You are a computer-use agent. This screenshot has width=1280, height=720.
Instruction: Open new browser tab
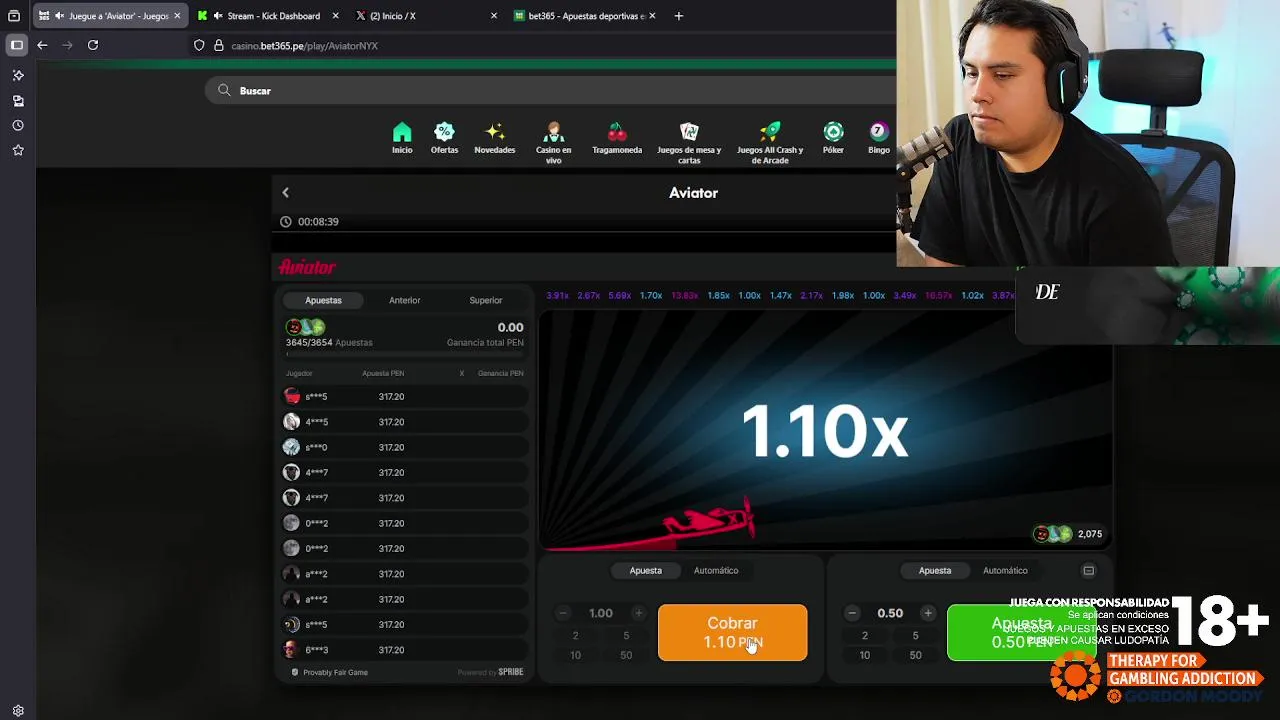[x=678, y=16]
